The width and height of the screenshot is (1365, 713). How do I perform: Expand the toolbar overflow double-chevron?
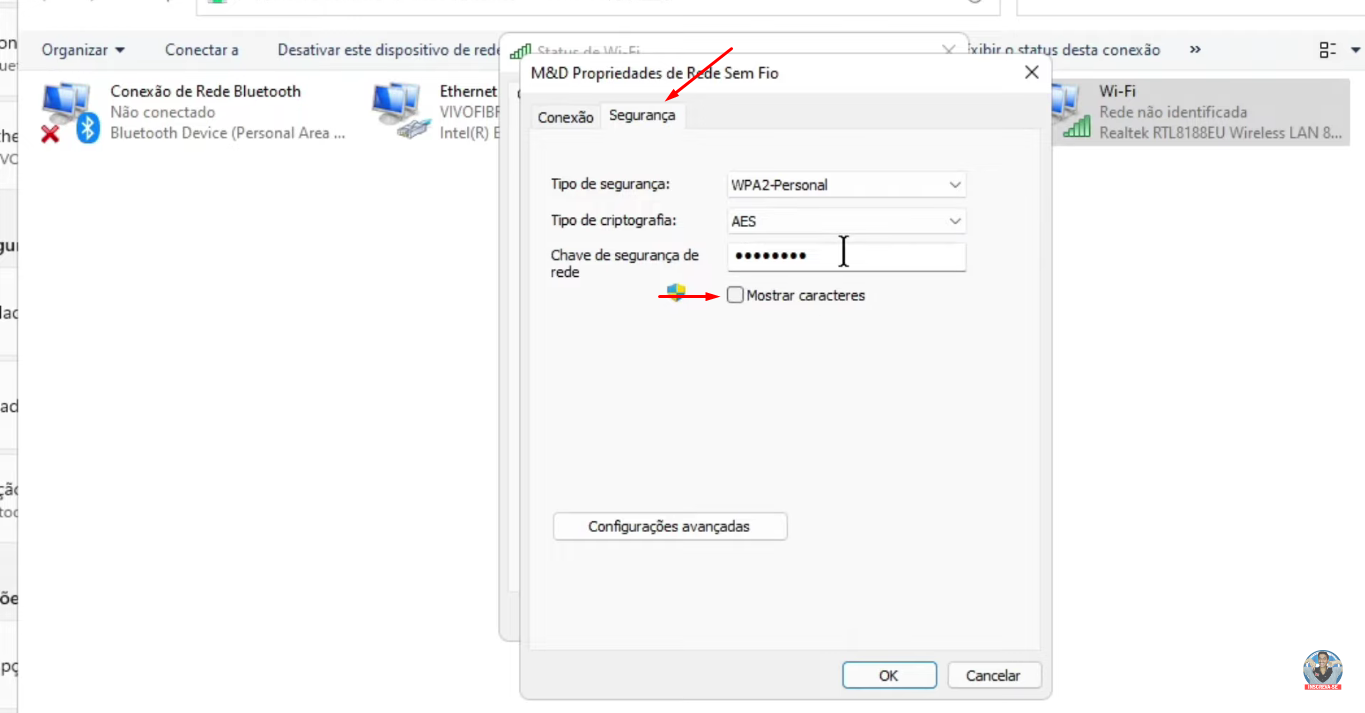coord(1195,50)
